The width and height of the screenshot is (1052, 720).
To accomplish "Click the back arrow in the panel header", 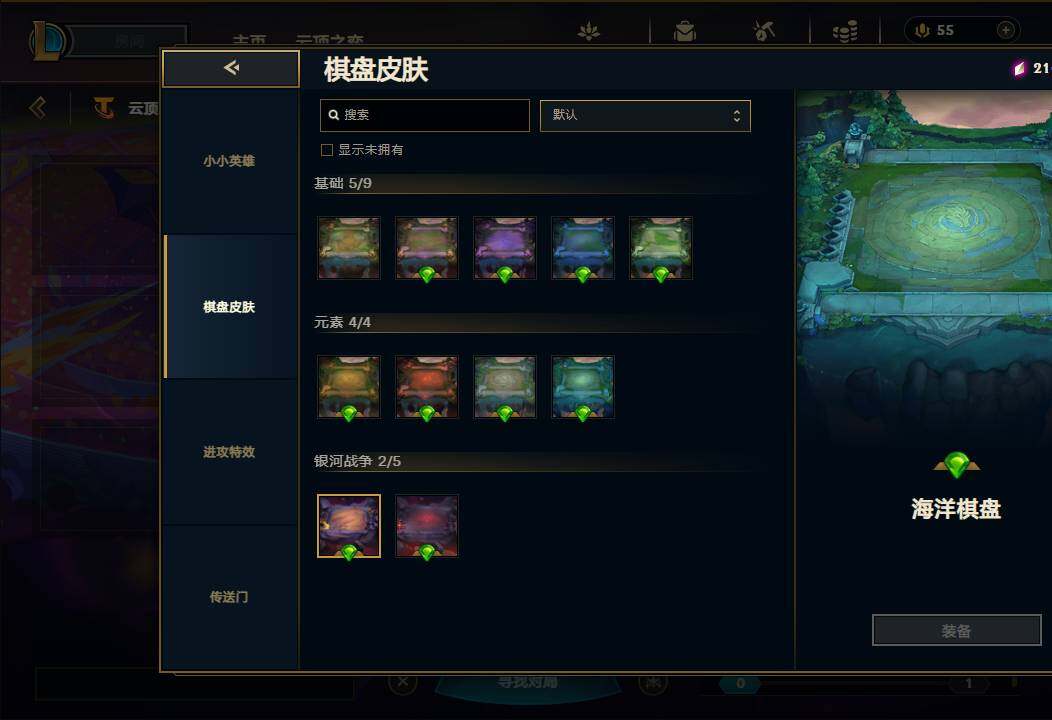I will click(x=231, y=68).
